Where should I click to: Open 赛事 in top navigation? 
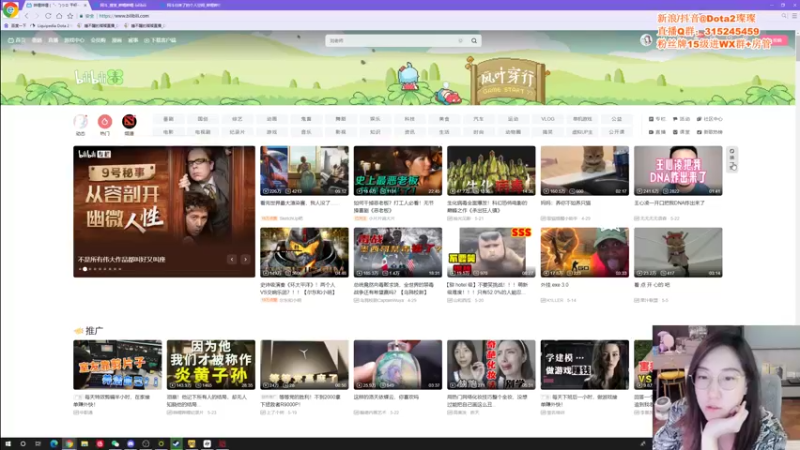pyautogui.click(x=133, y=40)
